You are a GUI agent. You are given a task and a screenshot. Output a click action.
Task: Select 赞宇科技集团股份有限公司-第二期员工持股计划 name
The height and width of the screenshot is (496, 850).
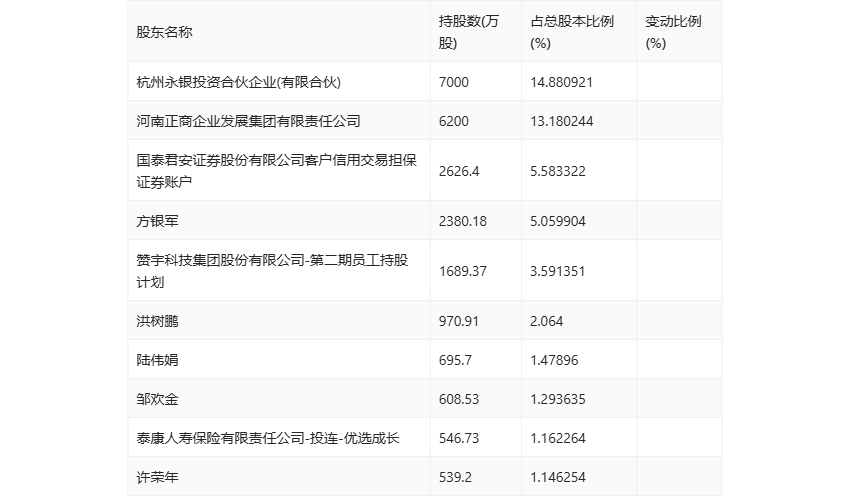pos(272,271)
